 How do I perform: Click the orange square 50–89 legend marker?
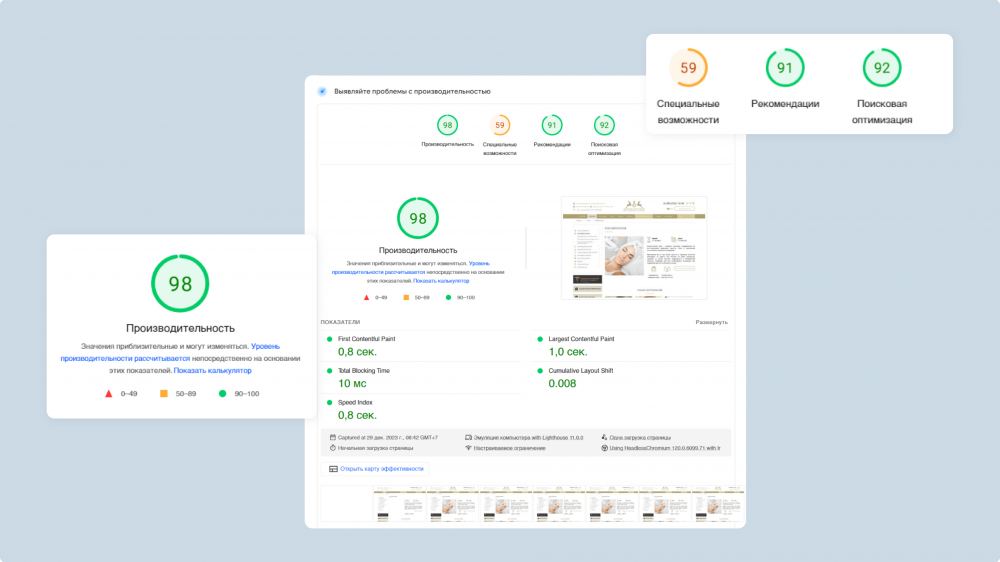164,394
